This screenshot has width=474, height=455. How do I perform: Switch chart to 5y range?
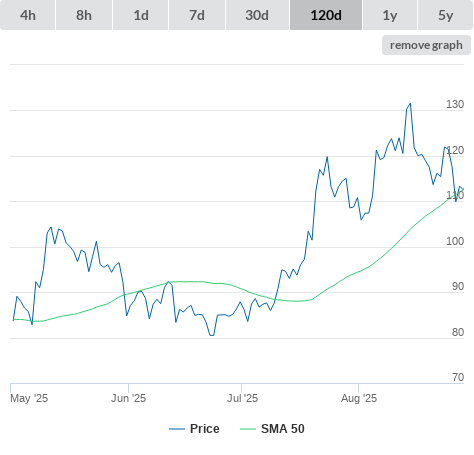[x=445, y=15]
